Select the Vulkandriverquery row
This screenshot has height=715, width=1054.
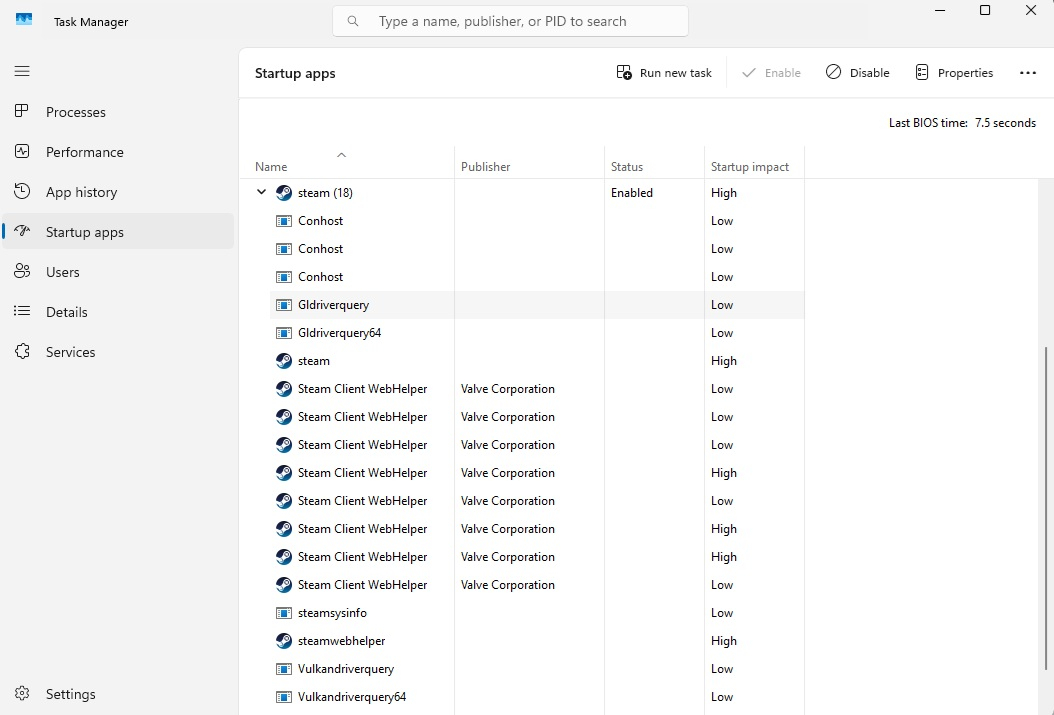pyautogui.click(x=537, y=669)
